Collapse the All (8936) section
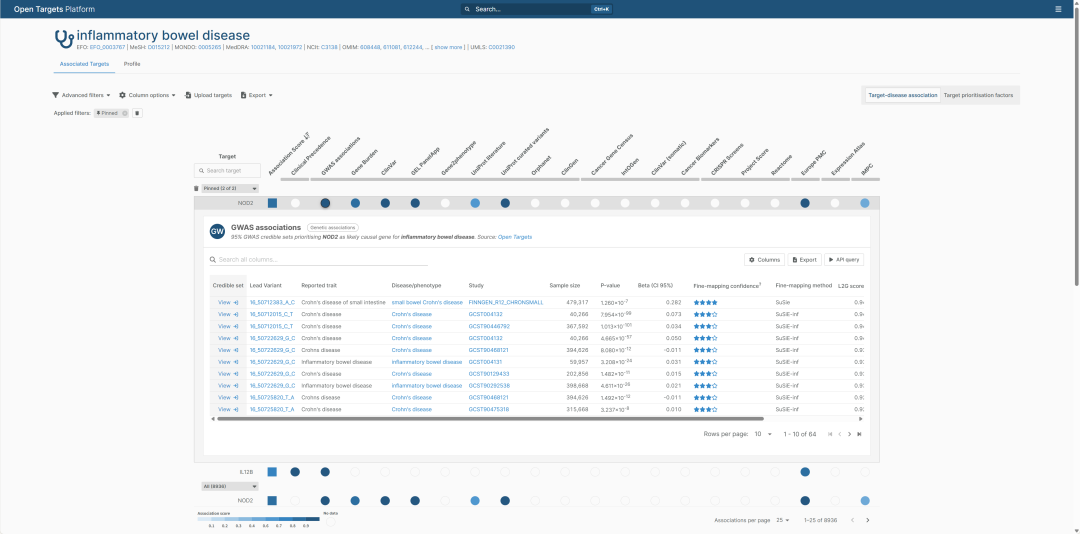The image size is (1080, 534). coord(230,486)
